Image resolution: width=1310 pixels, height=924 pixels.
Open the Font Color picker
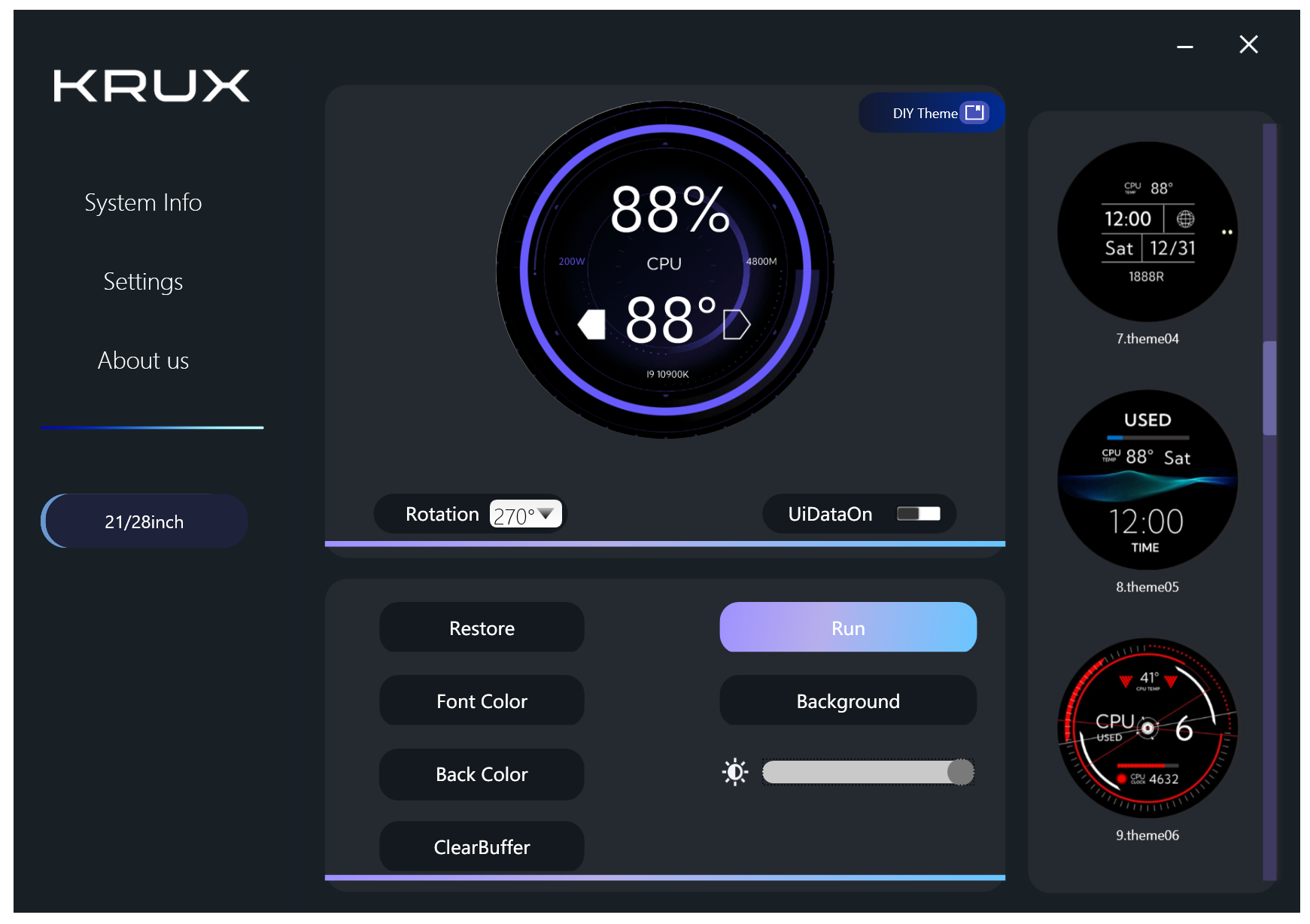click(482, 701)
